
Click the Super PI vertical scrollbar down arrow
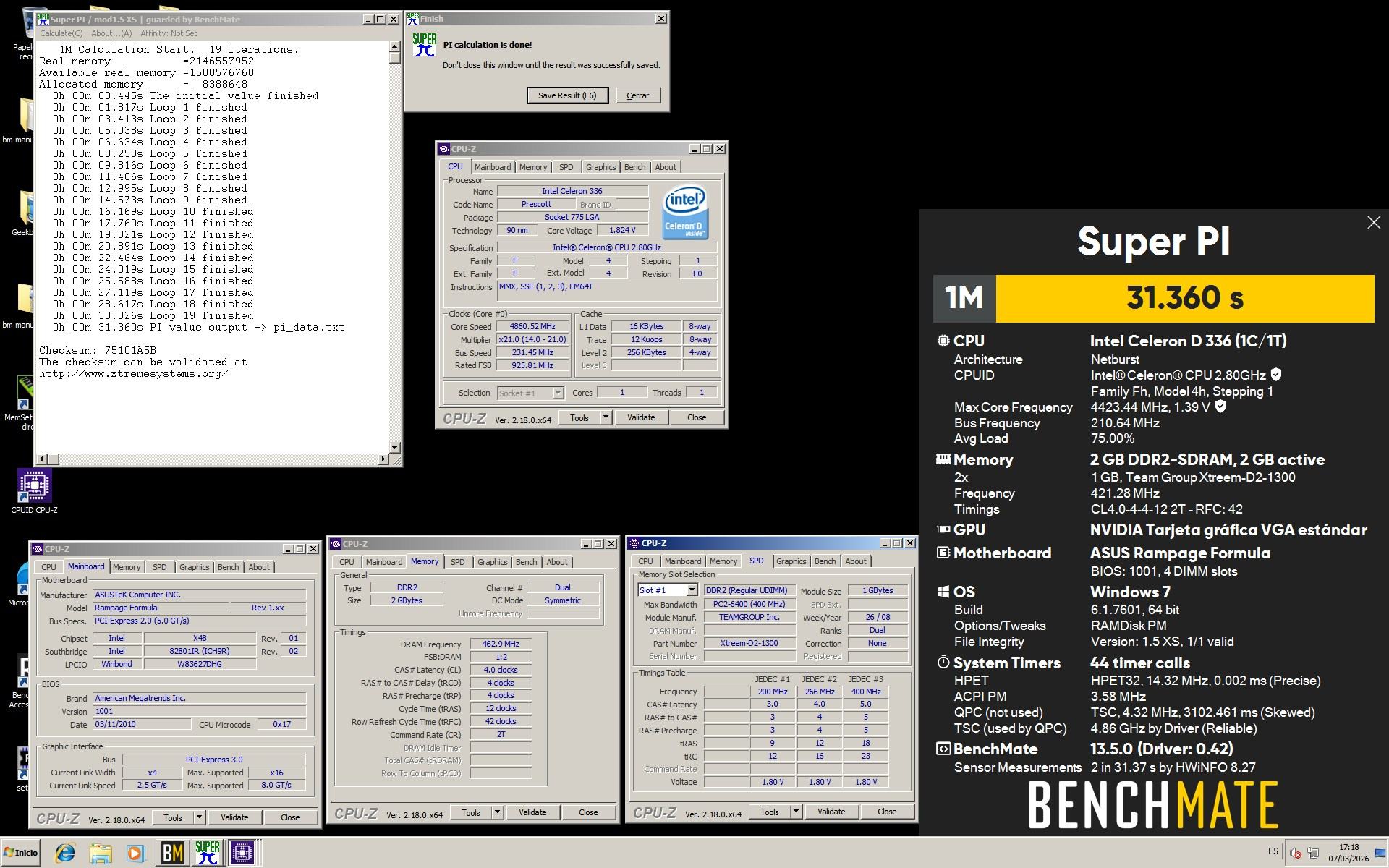tap(394, 448)
